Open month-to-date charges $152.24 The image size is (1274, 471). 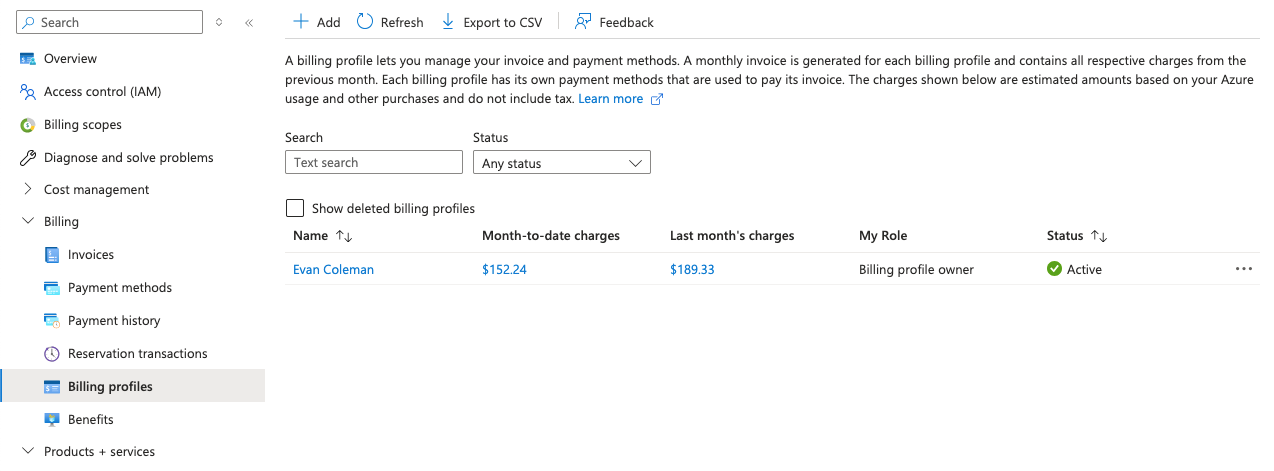pos(504,269)
